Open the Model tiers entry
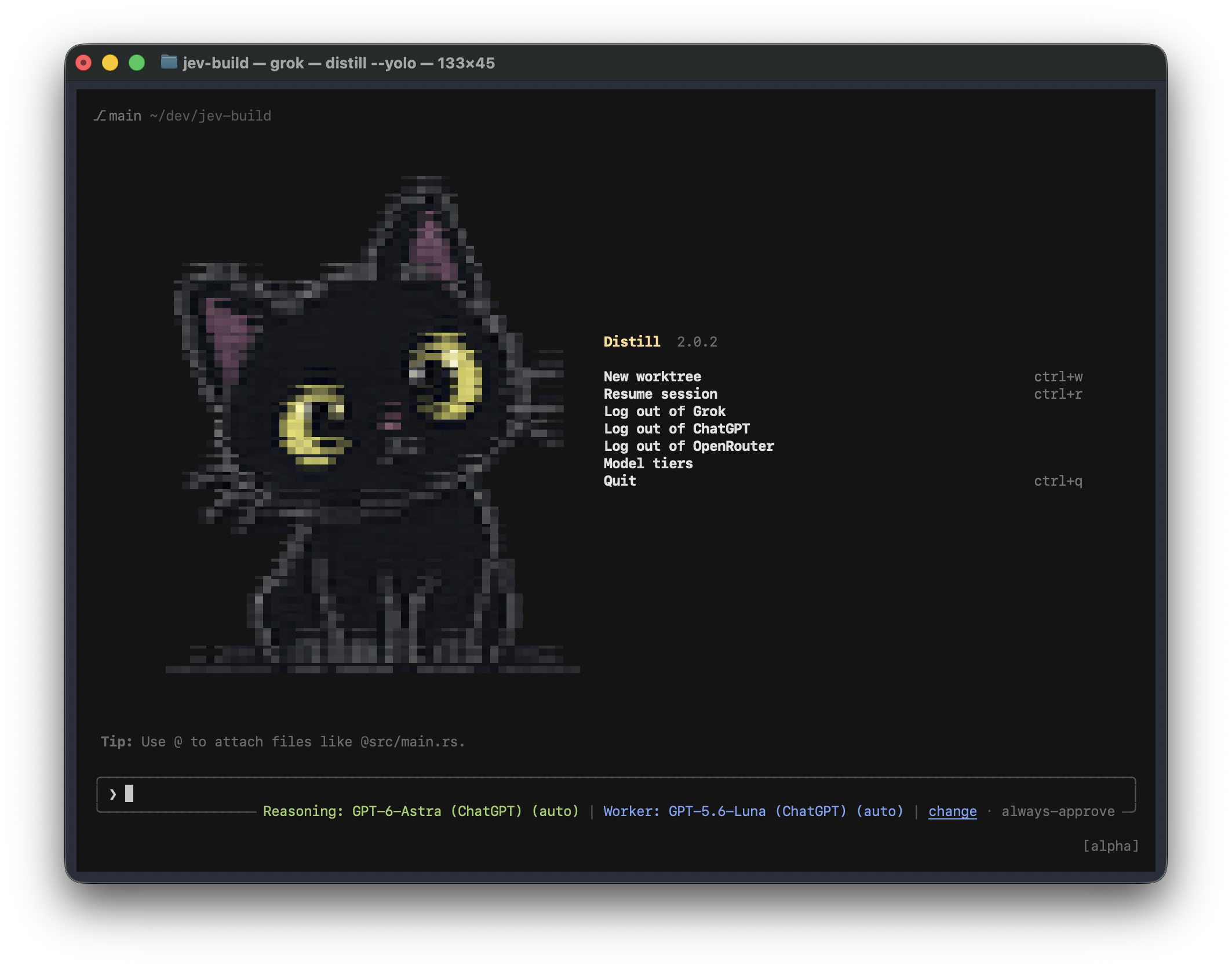Image resolution: width=1232 pixels, height=969 pixels. (x=648, y=464)
